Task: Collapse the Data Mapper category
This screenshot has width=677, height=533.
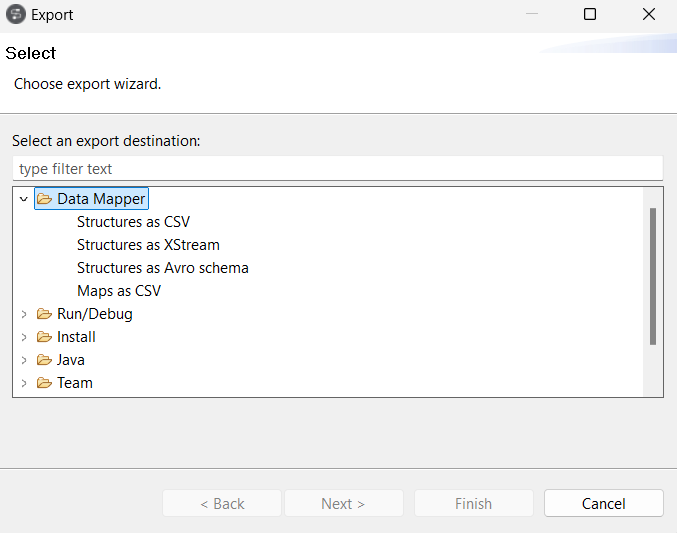Action: pyautogui.click(x=24, y=199)
